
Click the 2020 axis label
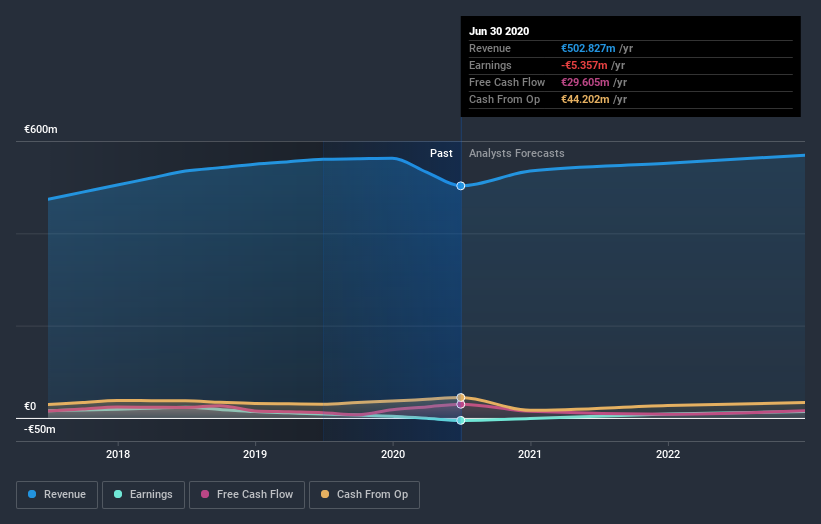393,454
